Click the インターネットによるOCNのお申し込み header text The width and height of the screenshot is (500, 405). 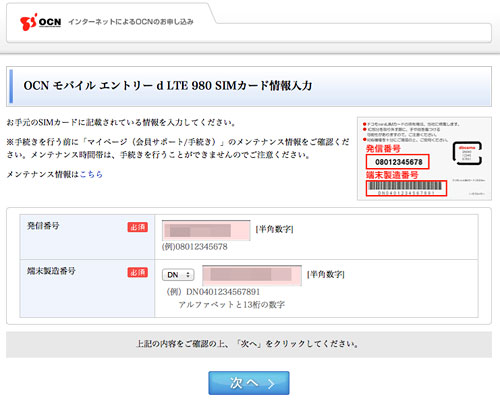tap(131, 22)
